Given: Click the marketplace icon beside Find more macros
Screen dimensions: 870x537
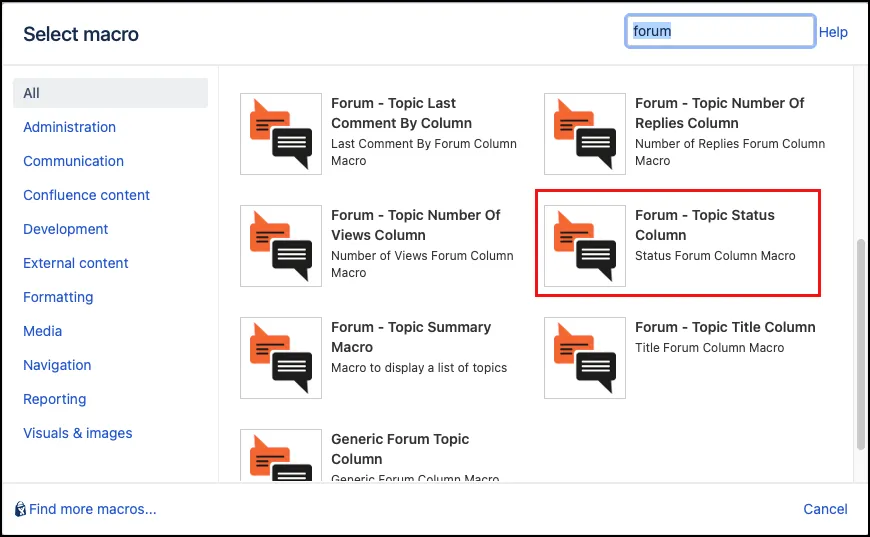Looking at the screenshot, I should click(x=20, y=509).
